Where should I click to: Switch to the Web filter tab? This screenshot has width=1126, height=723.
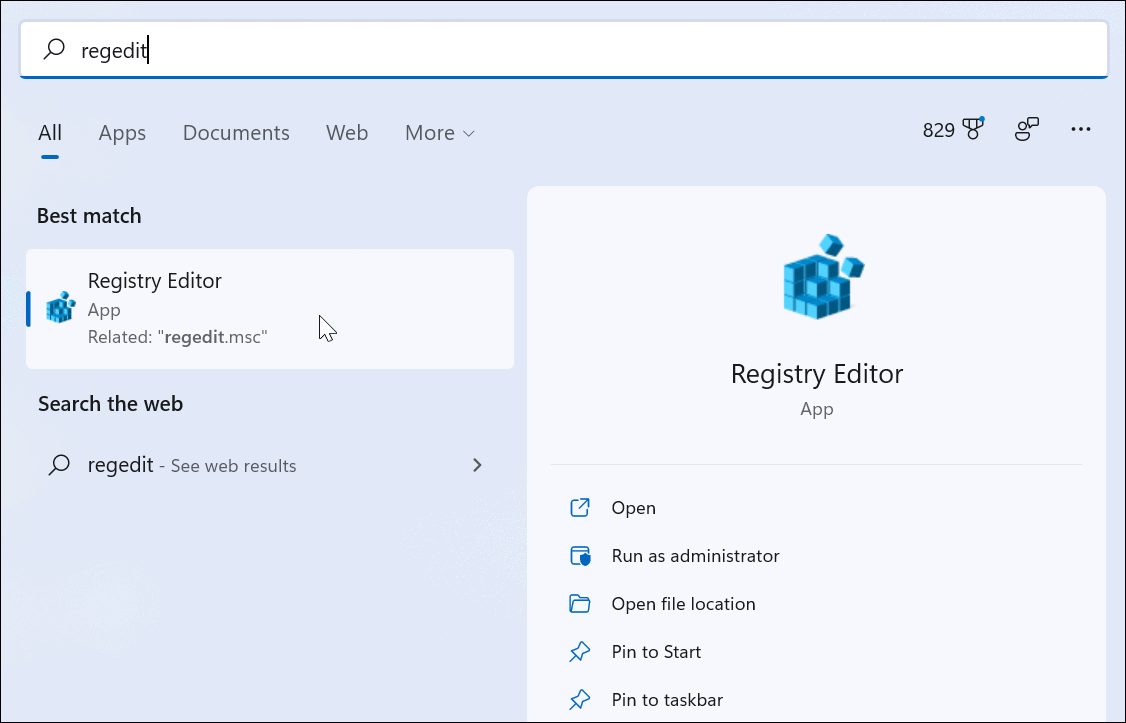347,133
